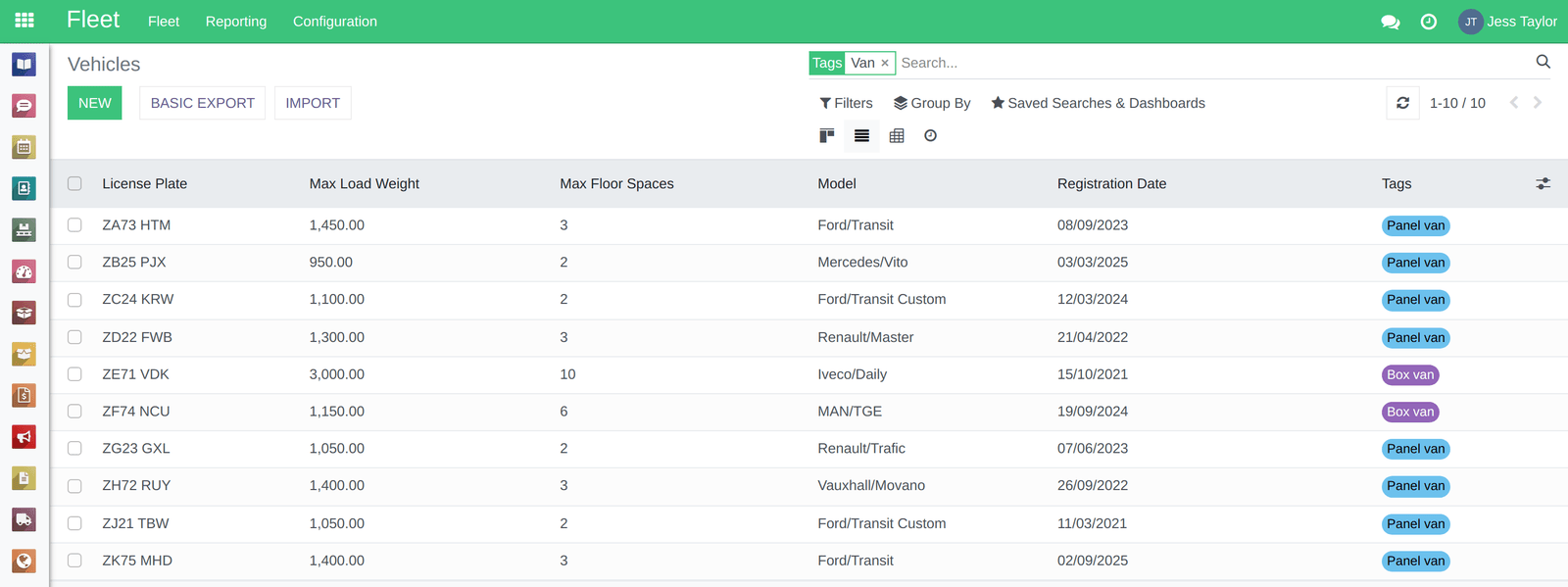This screenshot has height=587, width=1568.
Task: Open the Reporting menu
Action: (236, 22)
